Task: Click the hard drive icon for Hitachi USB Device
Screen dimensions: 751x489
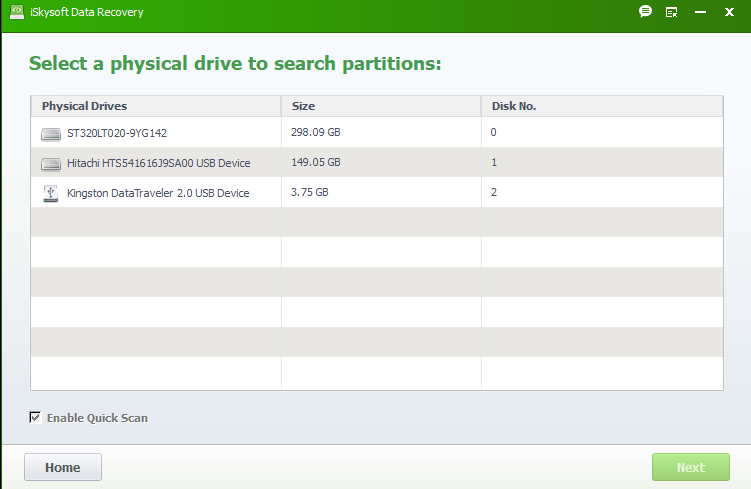Action: tap(51, 164)
